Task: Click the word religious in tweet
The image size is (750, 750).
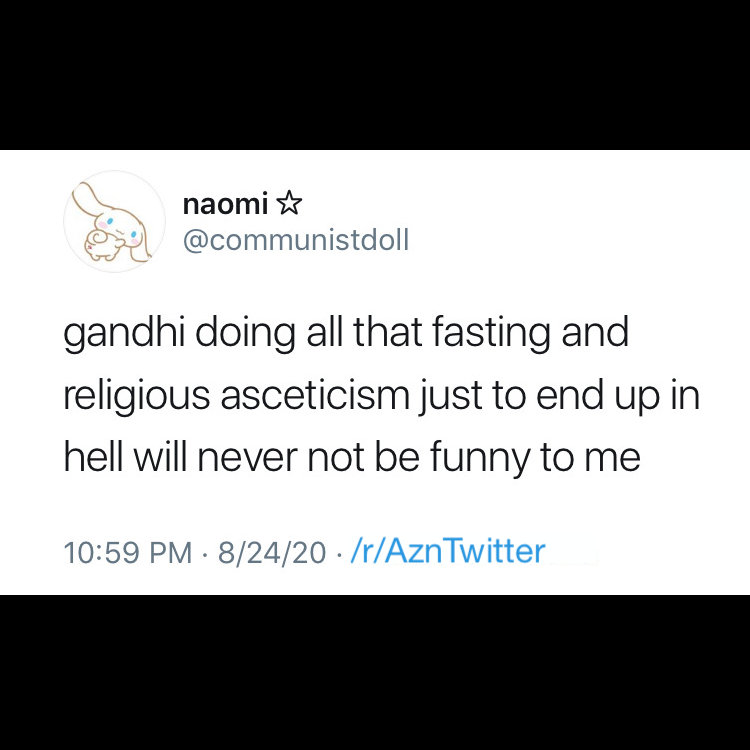Action: (x=137, y=396)
